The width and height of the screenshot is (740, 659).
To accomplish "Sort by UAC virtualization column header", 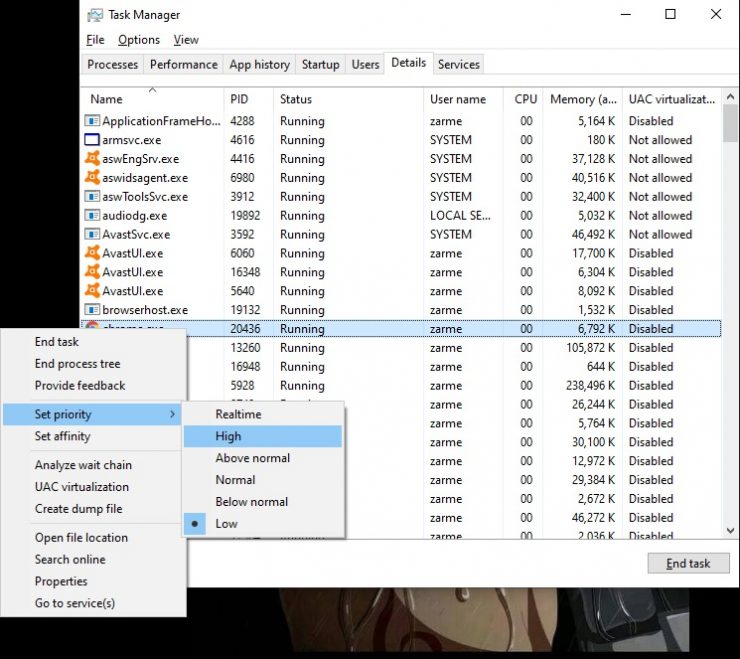I will coord(672,99).
